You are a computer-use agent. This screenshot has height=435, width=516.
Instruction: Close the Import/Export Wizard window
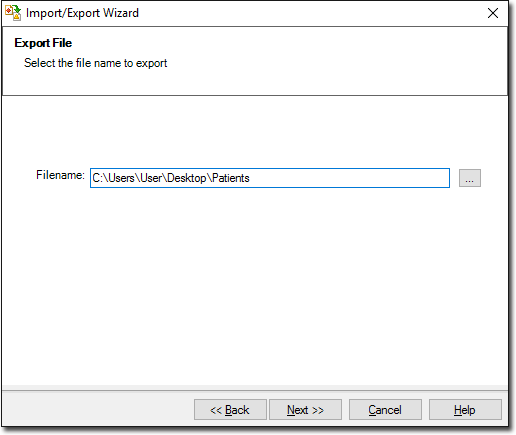(493, 13)
